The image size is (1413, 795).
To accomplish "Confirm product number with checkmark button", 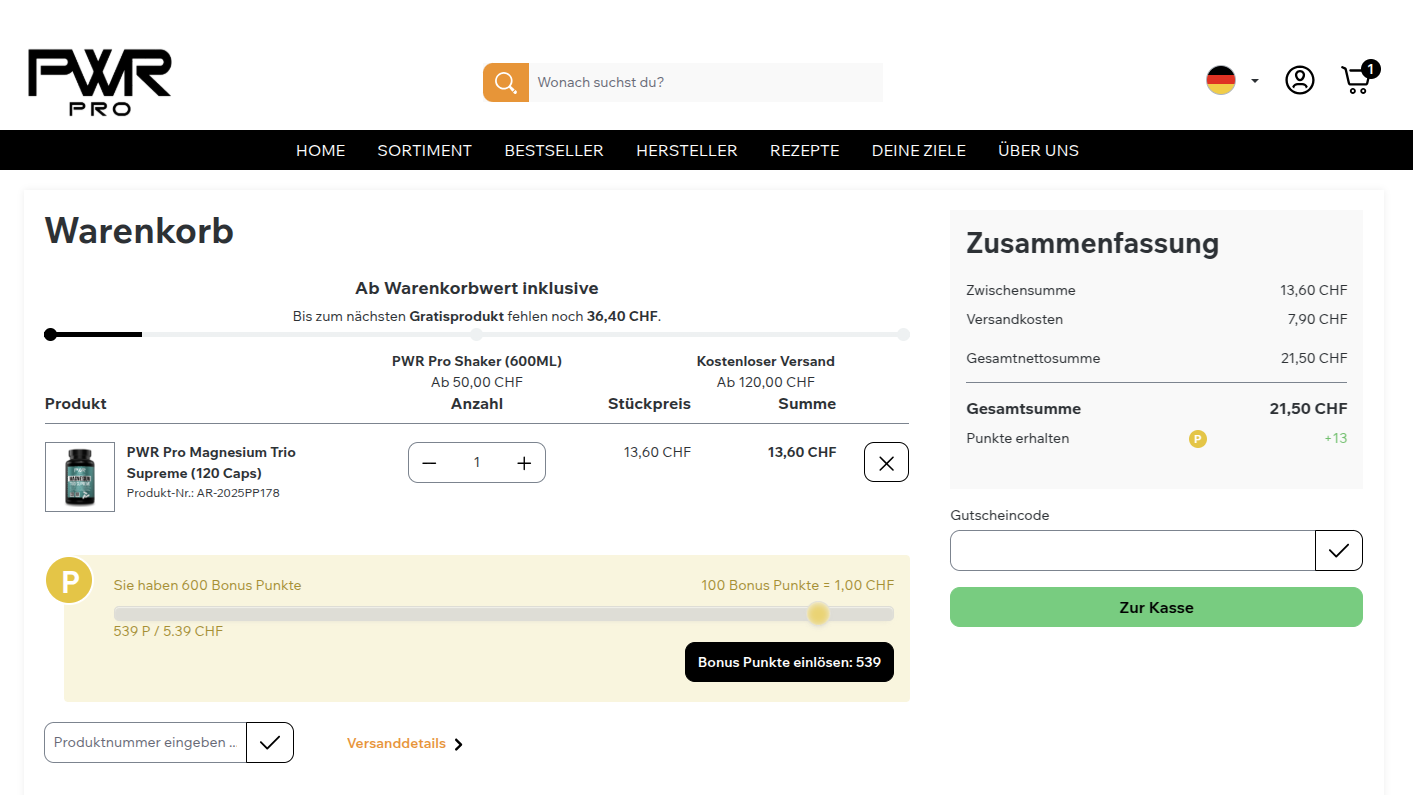I will (x=270, y=742).
